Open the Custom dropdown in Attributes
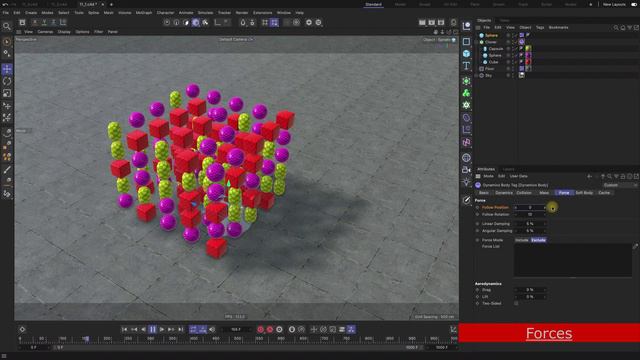The width and height of the screenshot is (640, 360). pyautogui.click(x=620, y=185)
